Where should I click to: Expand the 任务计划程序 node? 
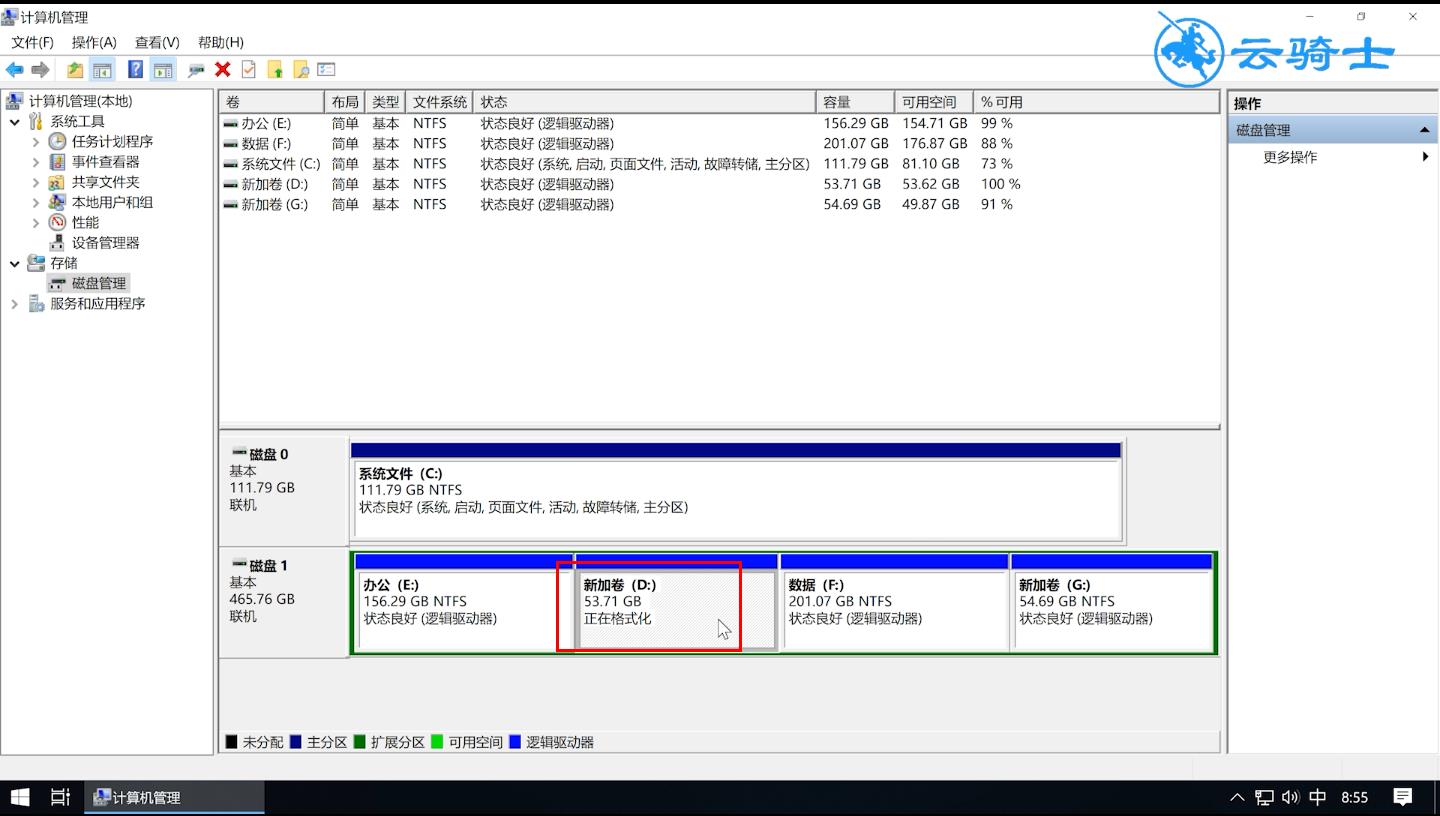point(36,142)
